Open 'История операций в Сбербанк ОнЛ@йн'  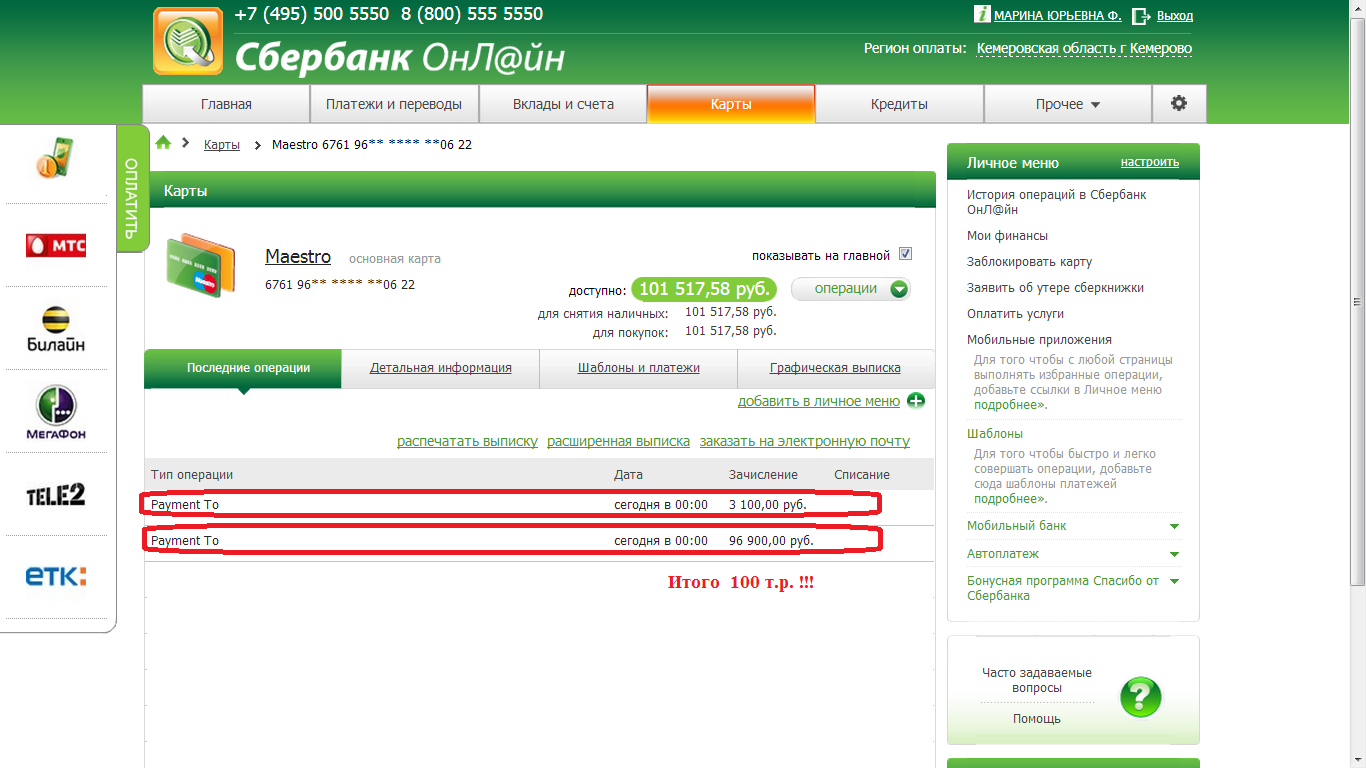(x=1056, y=202)
